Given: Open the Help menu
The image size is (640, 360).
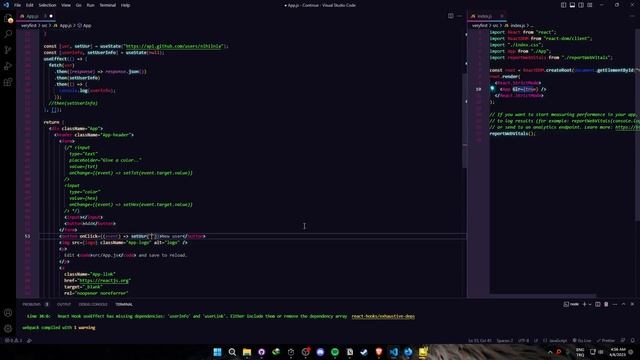Looking at the screenshot, I should (x=125, y=5).
